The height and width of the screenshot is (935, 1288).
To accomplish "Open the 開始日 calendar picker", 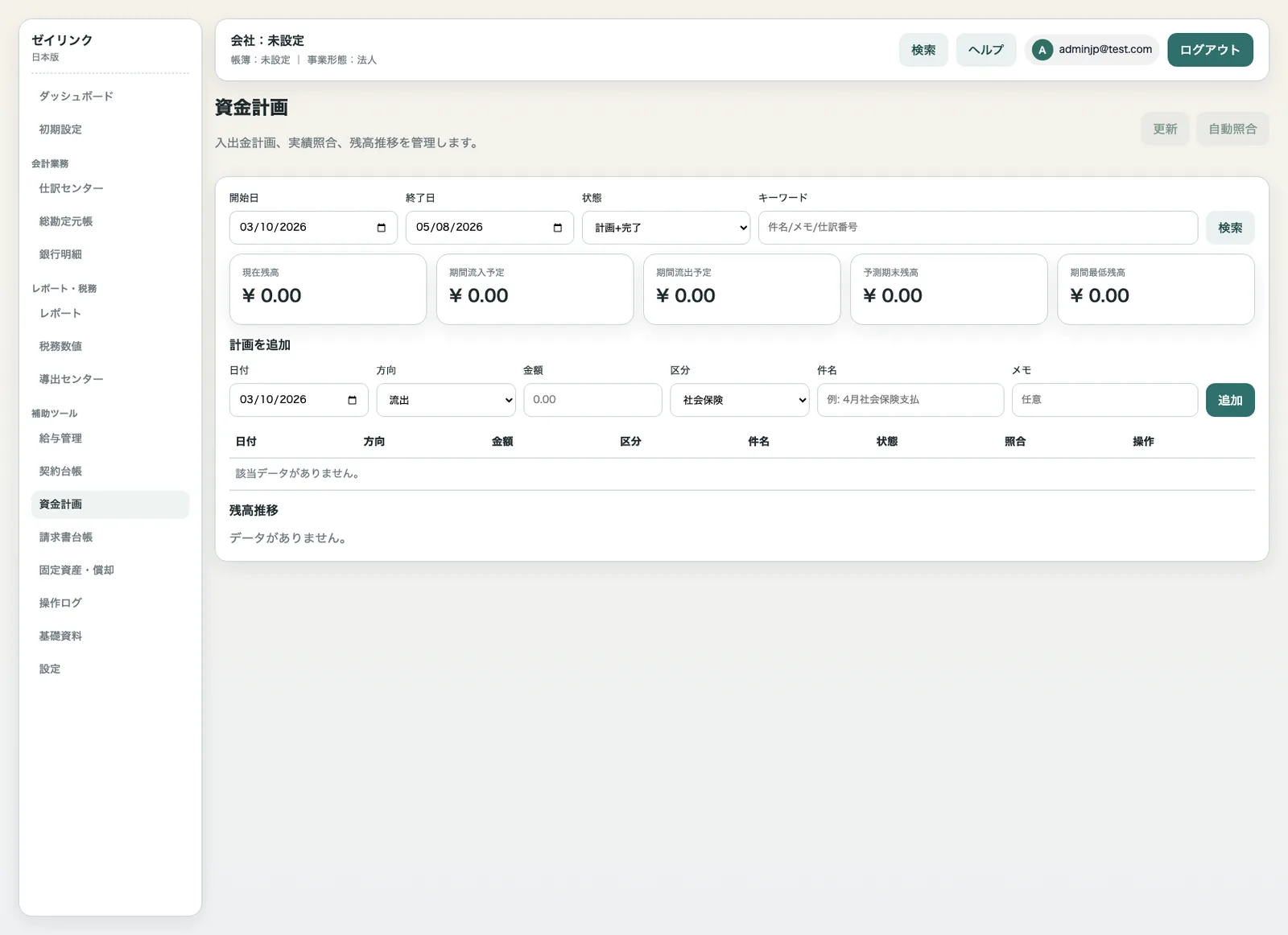I will (381, 228).
